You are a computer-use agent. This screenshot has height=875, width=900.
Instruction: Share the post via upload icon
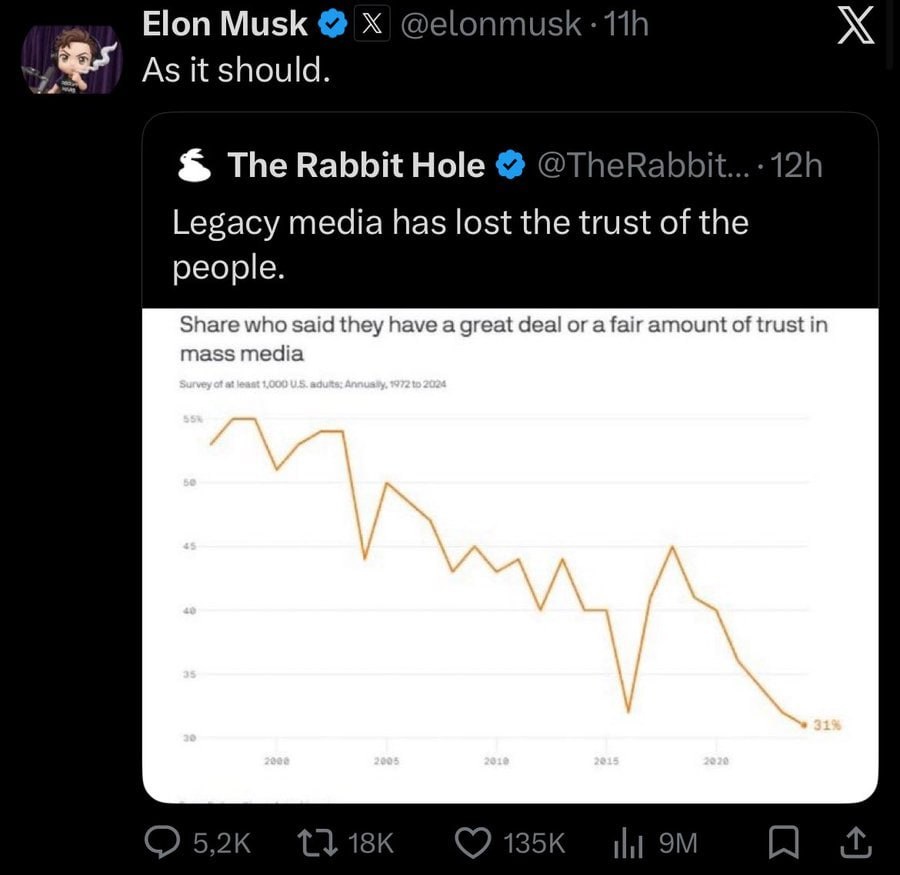857,844
